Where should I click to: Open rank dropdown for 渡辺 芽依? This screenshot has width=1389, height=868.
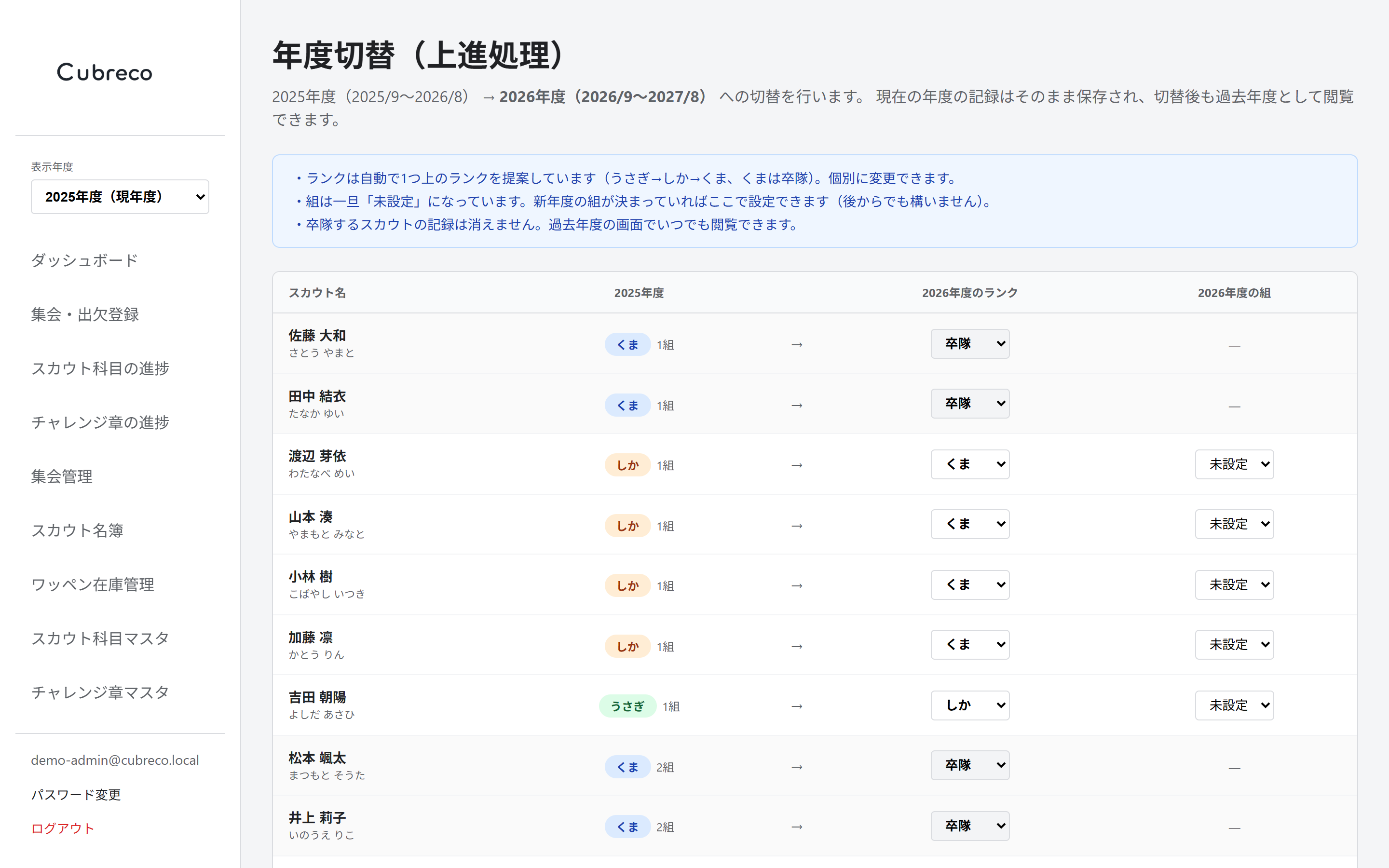click(x=970, y=464)
